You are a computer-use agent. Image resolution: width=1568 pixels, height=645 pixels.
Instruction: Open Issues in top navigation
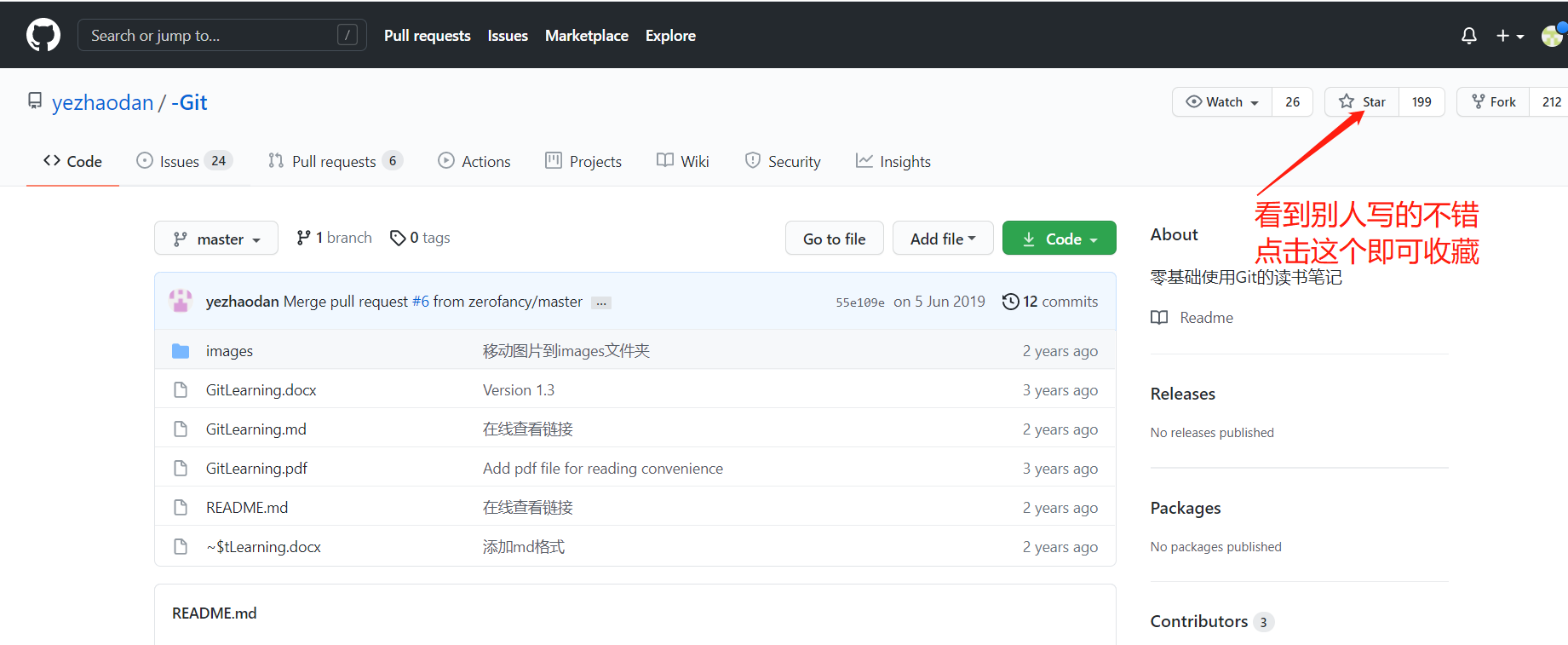508,36
